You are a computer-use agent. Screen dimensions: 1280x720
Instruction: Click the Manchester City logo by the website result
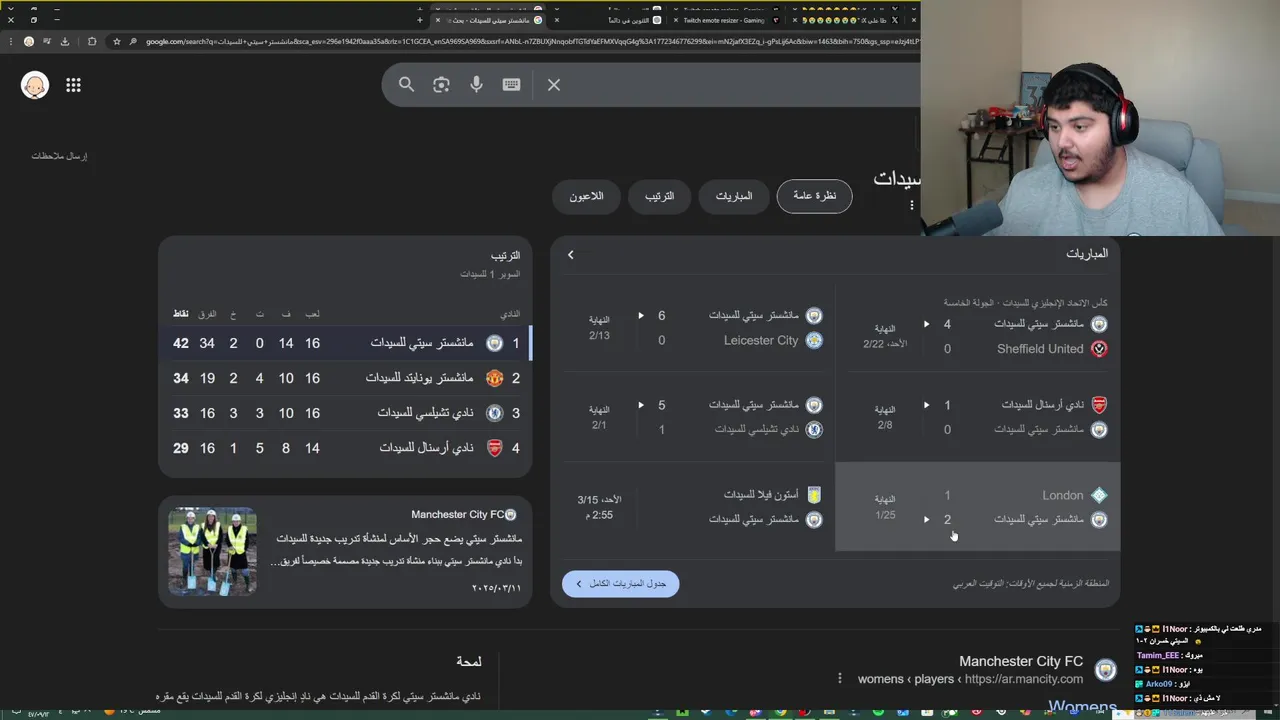coord(1105,670)
